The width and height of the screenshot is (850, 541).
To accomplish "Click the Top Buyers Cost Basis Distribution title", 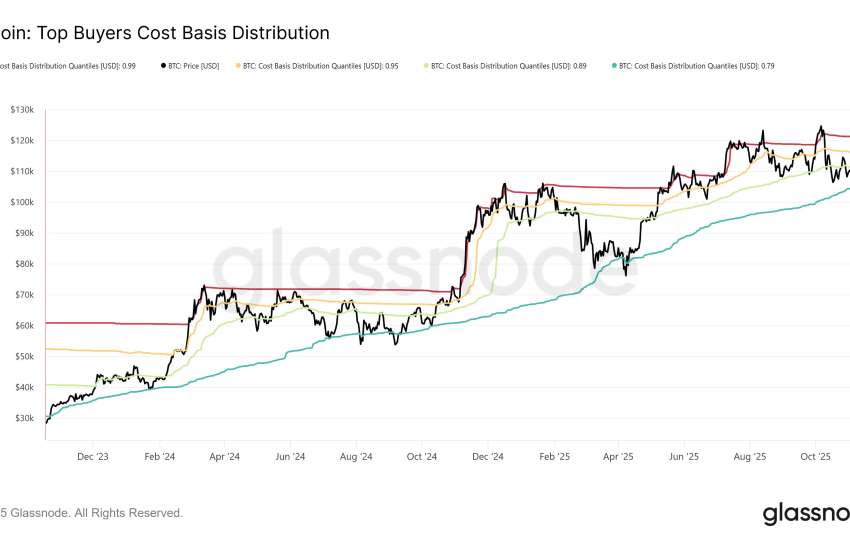I will click(165, 33).
